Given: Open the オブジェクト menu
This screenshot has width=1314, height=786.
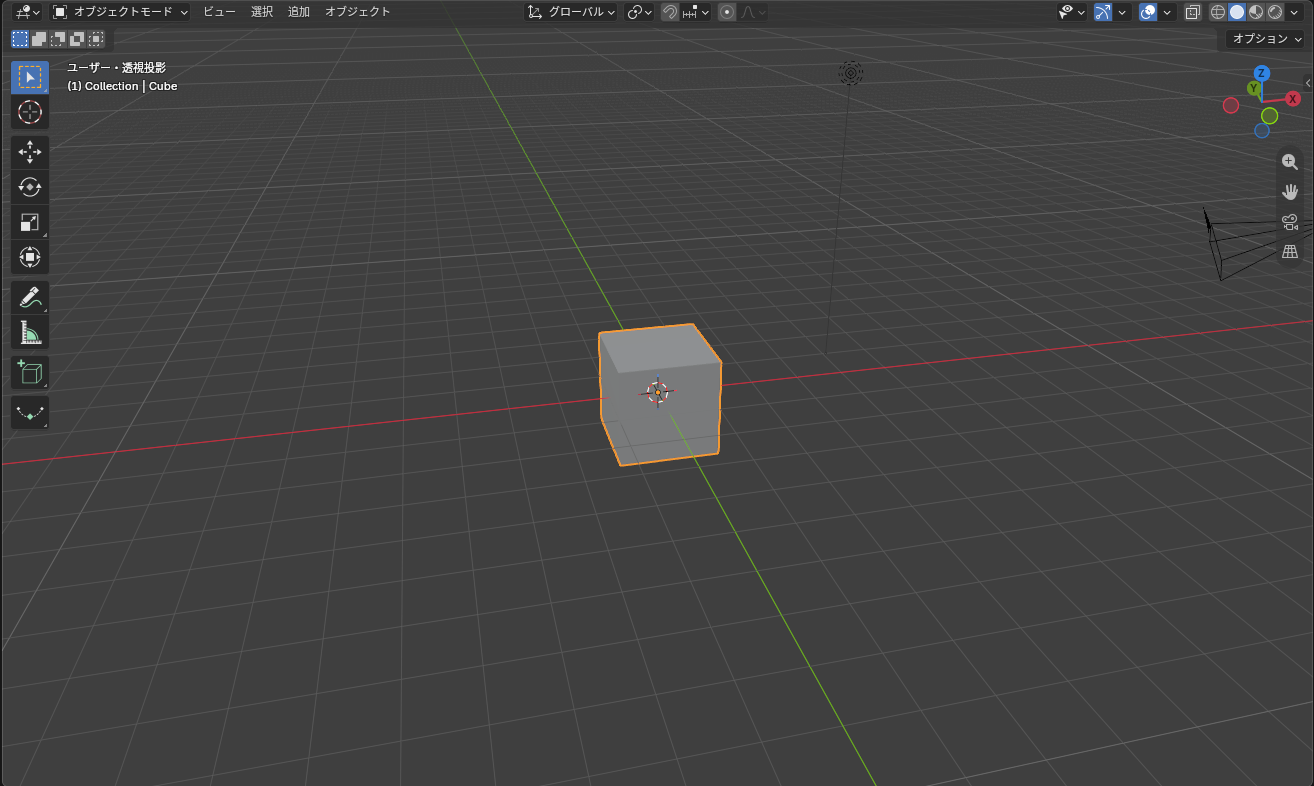Looking at the screenshot, I should point(358,12).
